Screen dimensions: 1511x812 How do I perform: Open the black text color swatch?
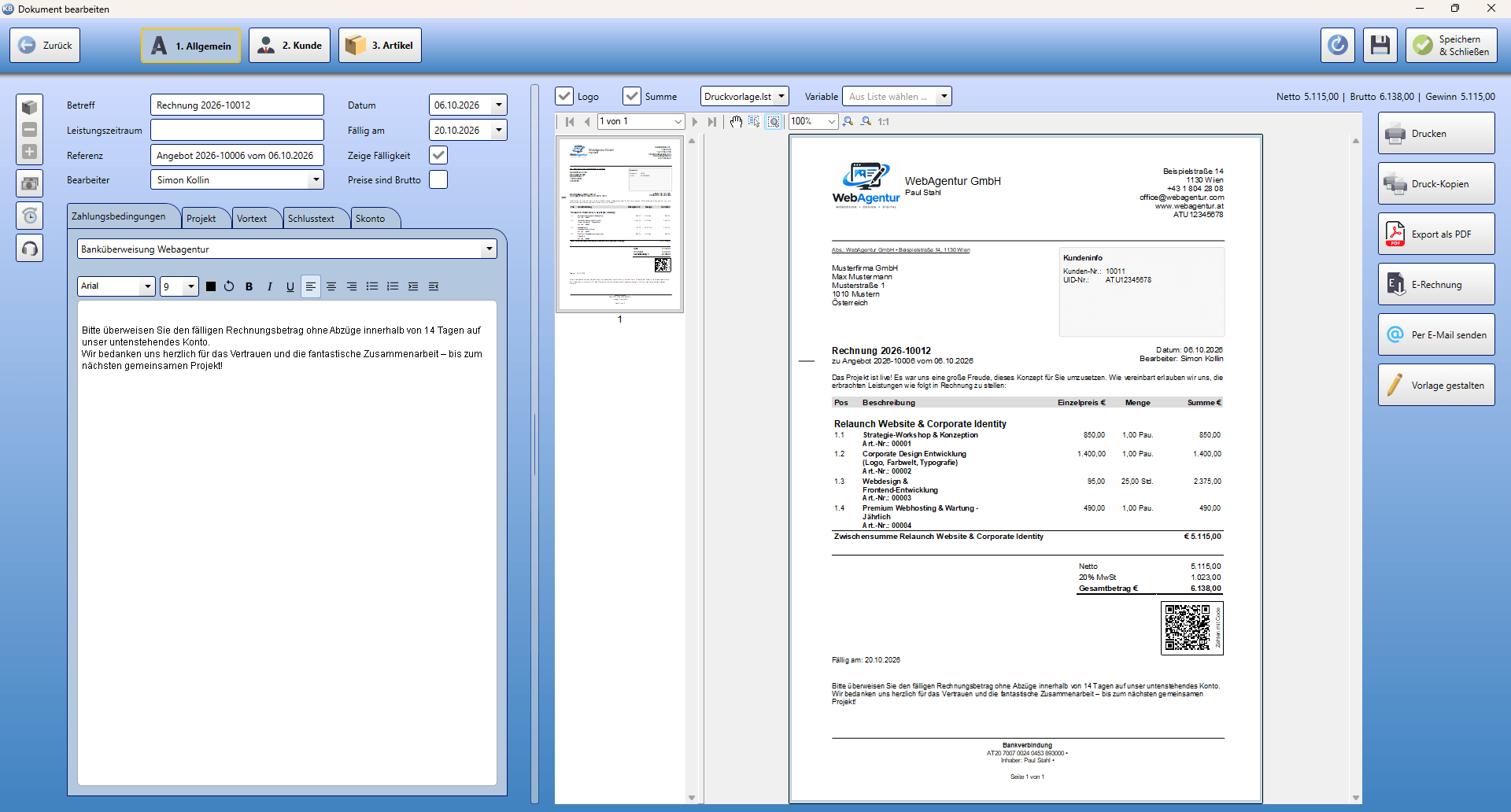pyautogui.click(x=211, y=286)
